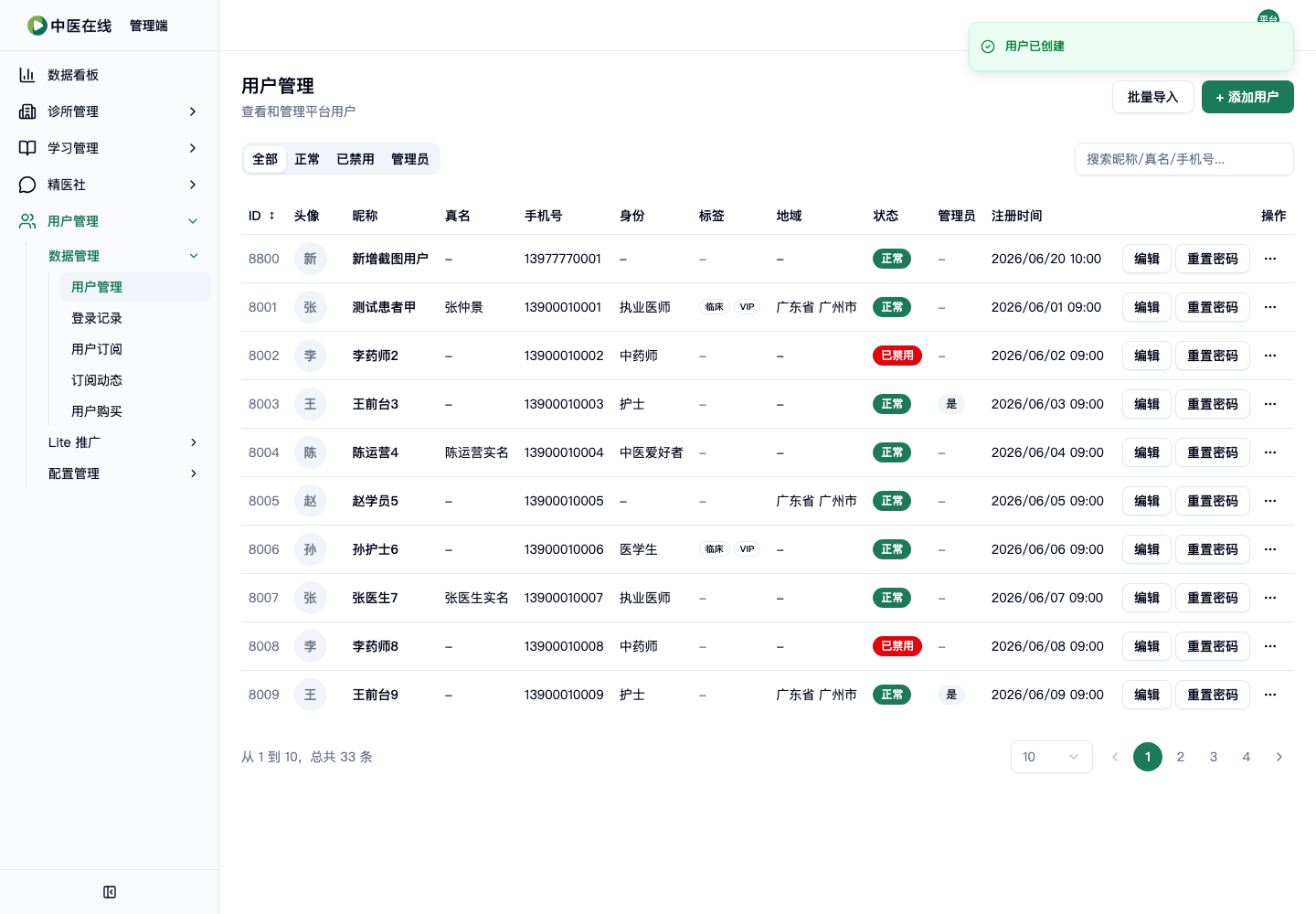Screen dimensions: 1316x914
Task: Open the page size dropdown showing 10
Action: click(1052, 757)
